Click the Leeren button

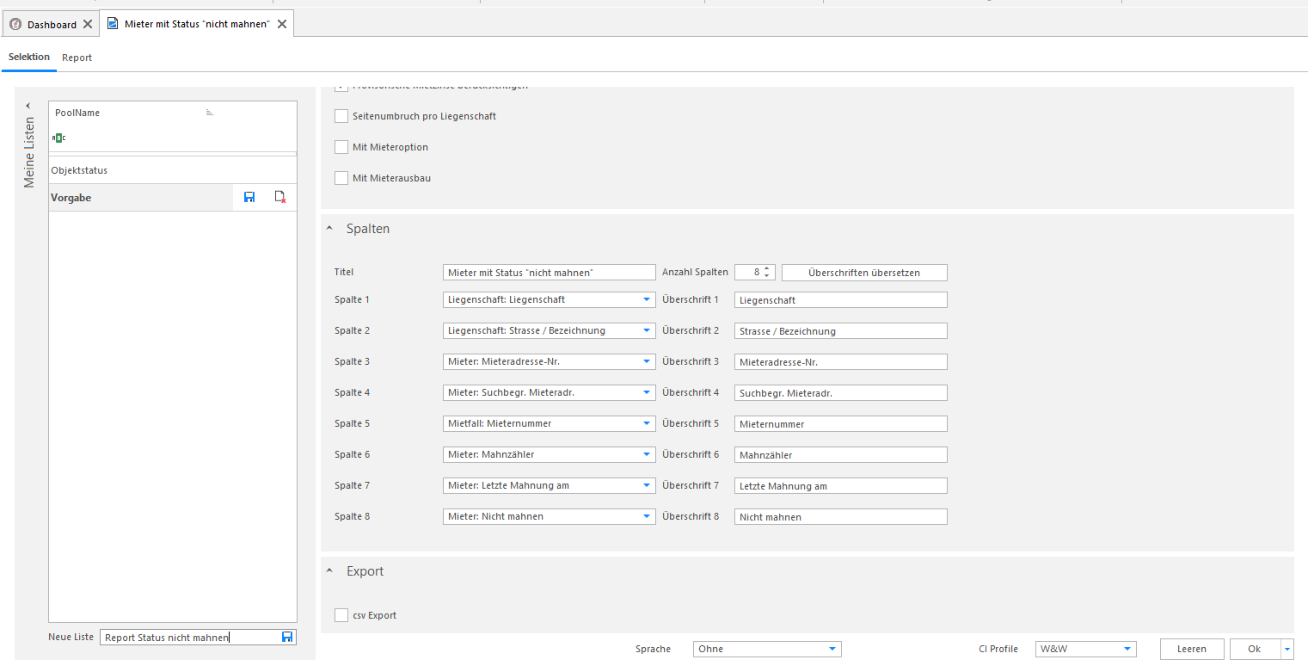click(1192, 649)
